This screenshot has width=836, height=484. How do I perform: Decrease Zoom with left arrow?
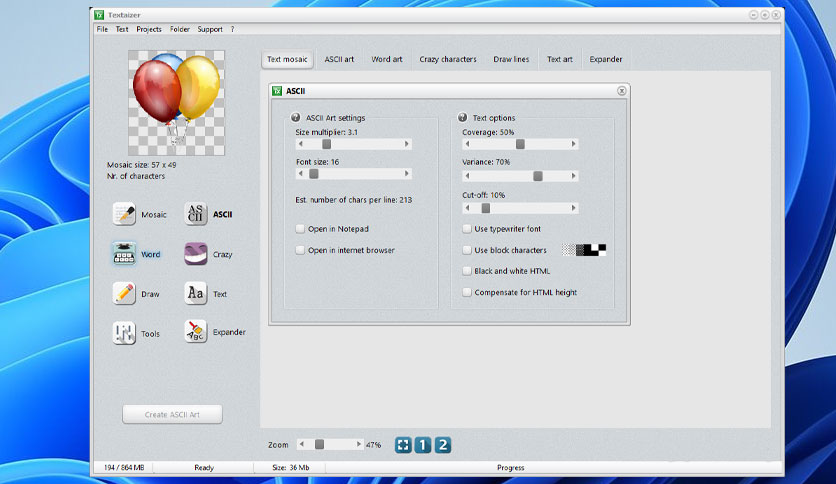click(302, 444)
